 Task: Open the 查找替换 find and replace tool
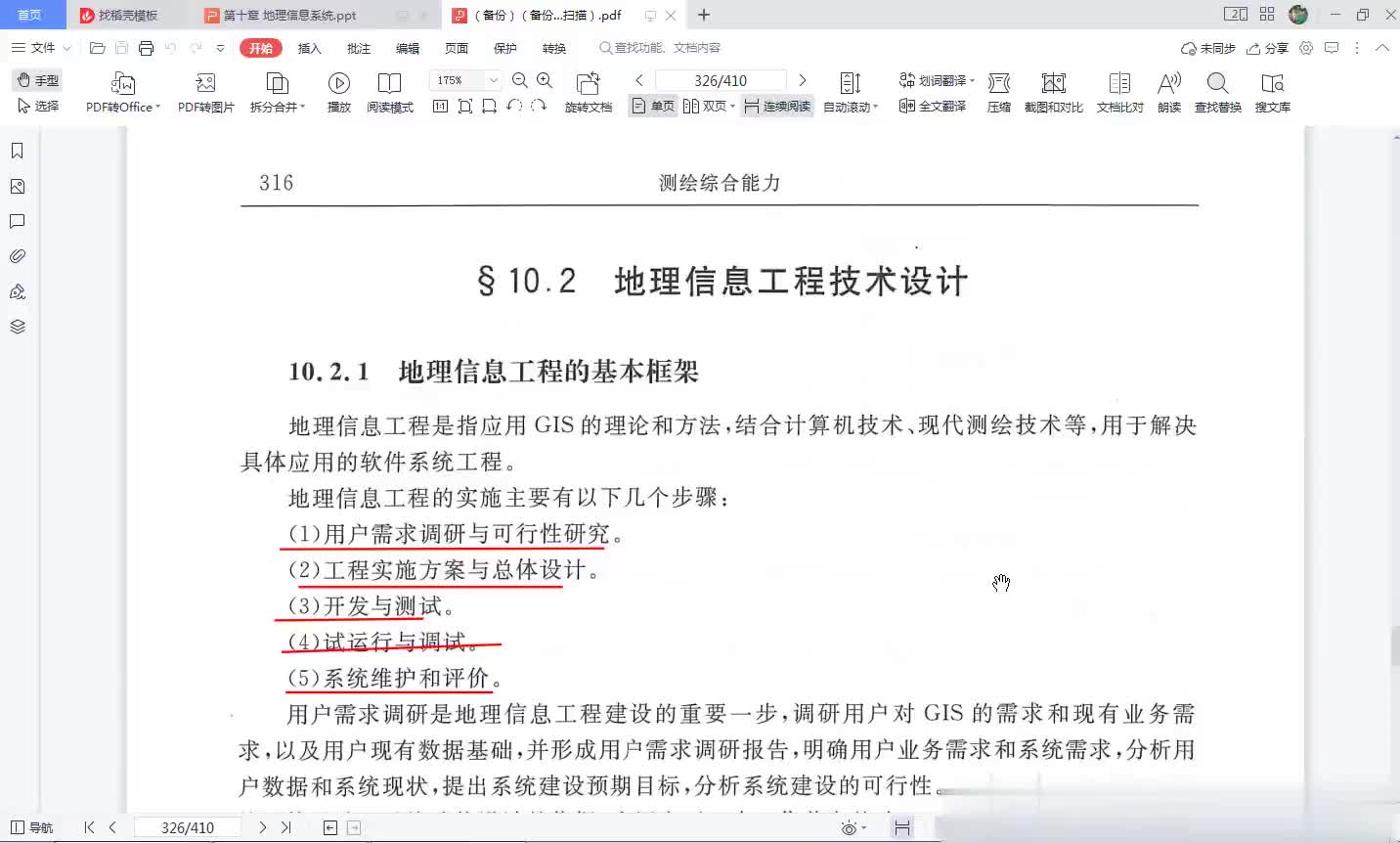click(1217, 84)
